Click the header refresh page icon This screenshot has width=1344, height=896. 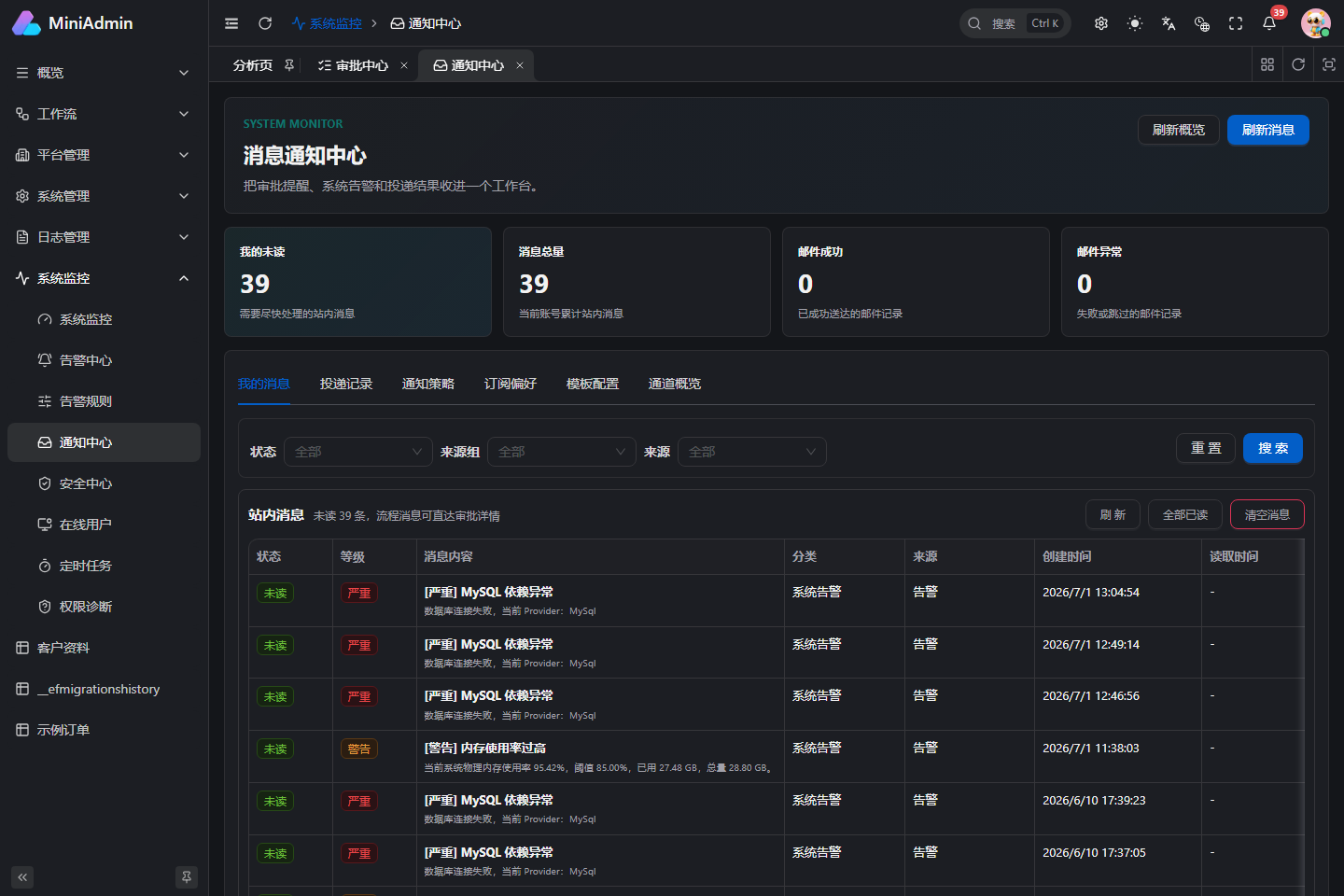[x=265, y=23]
